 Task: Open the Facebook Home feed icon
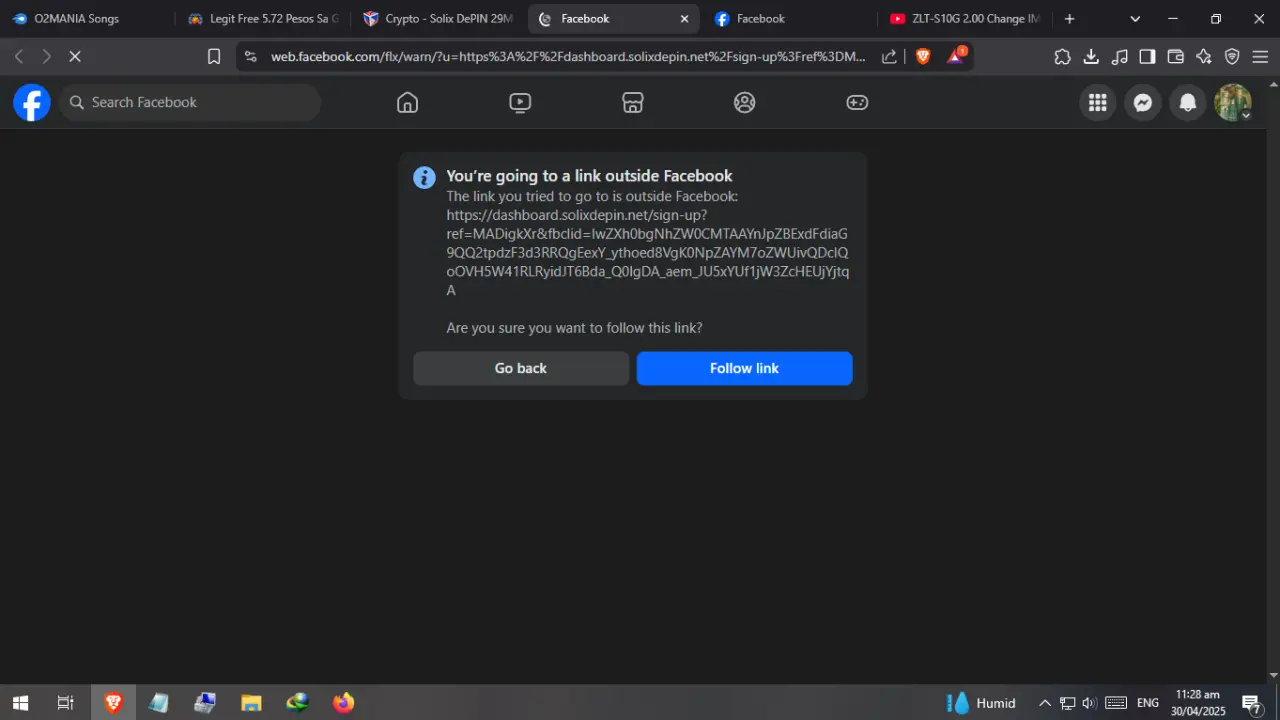tap(407, 102)
